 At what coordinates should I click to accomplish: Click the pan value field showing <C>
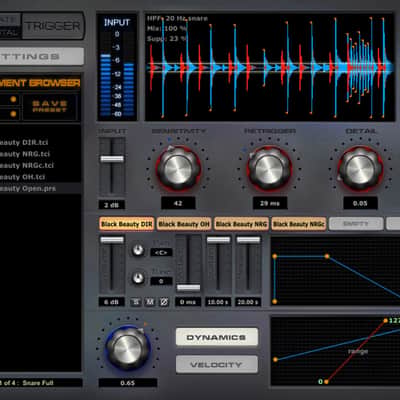(x=161, y=252)
